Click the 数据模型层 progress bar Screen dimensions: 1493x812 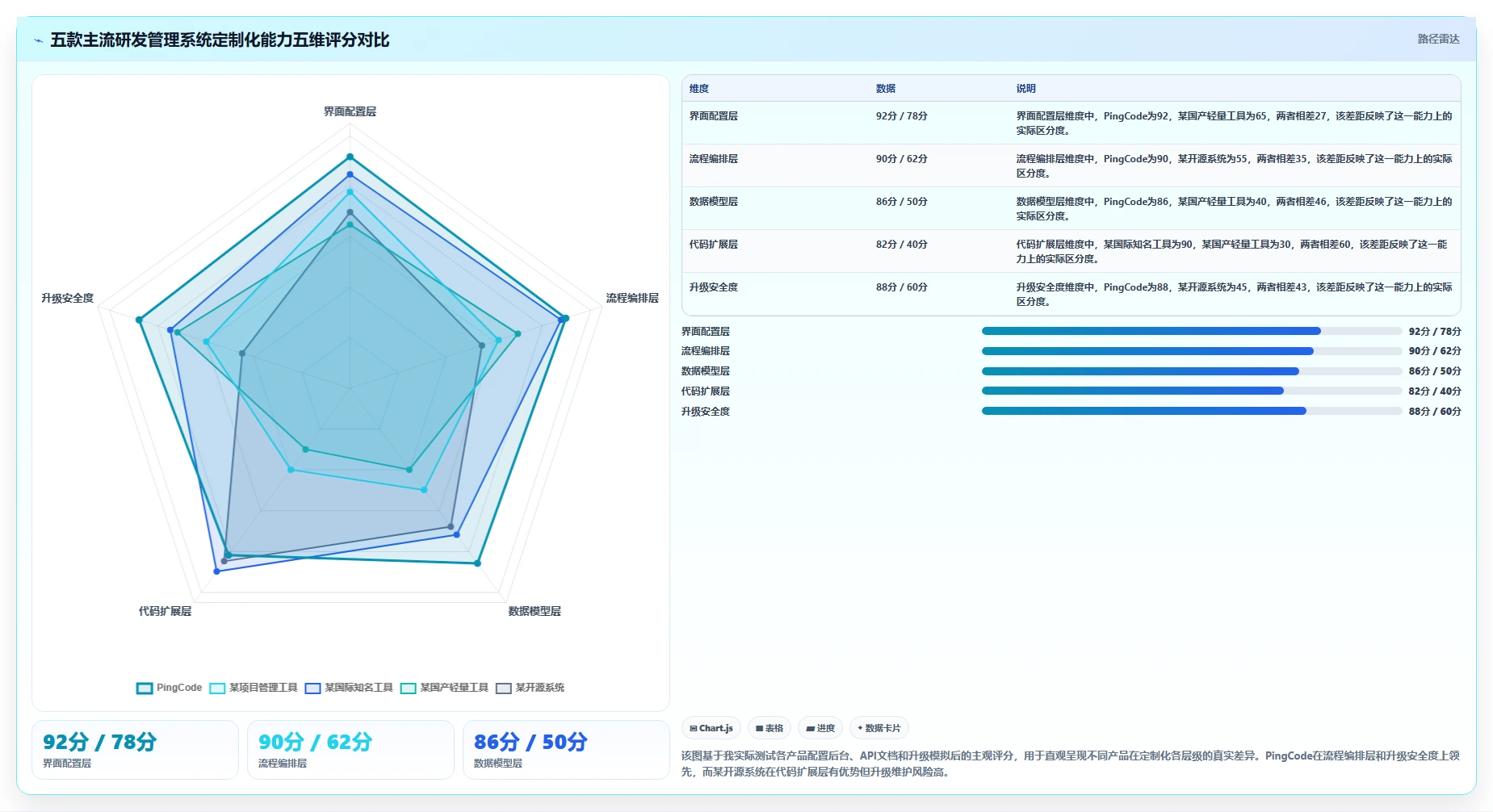click(x=1192, y=371)
